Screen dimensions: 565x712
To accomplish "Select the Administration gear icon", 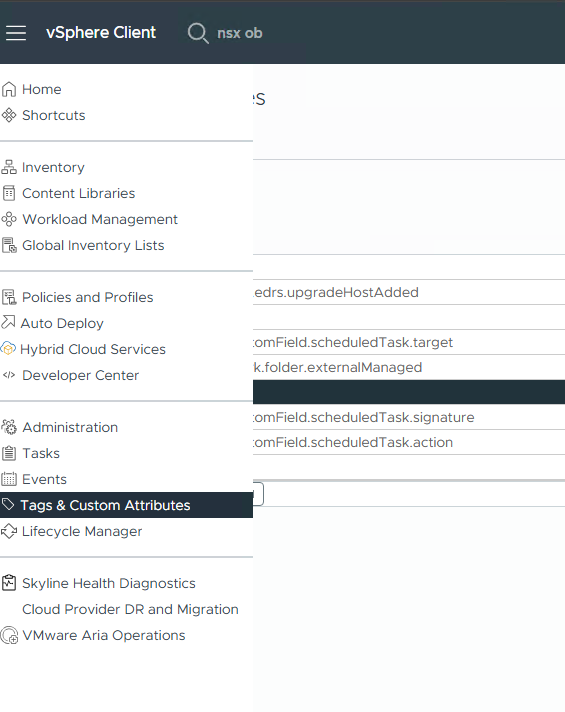I will coord(9,427).
